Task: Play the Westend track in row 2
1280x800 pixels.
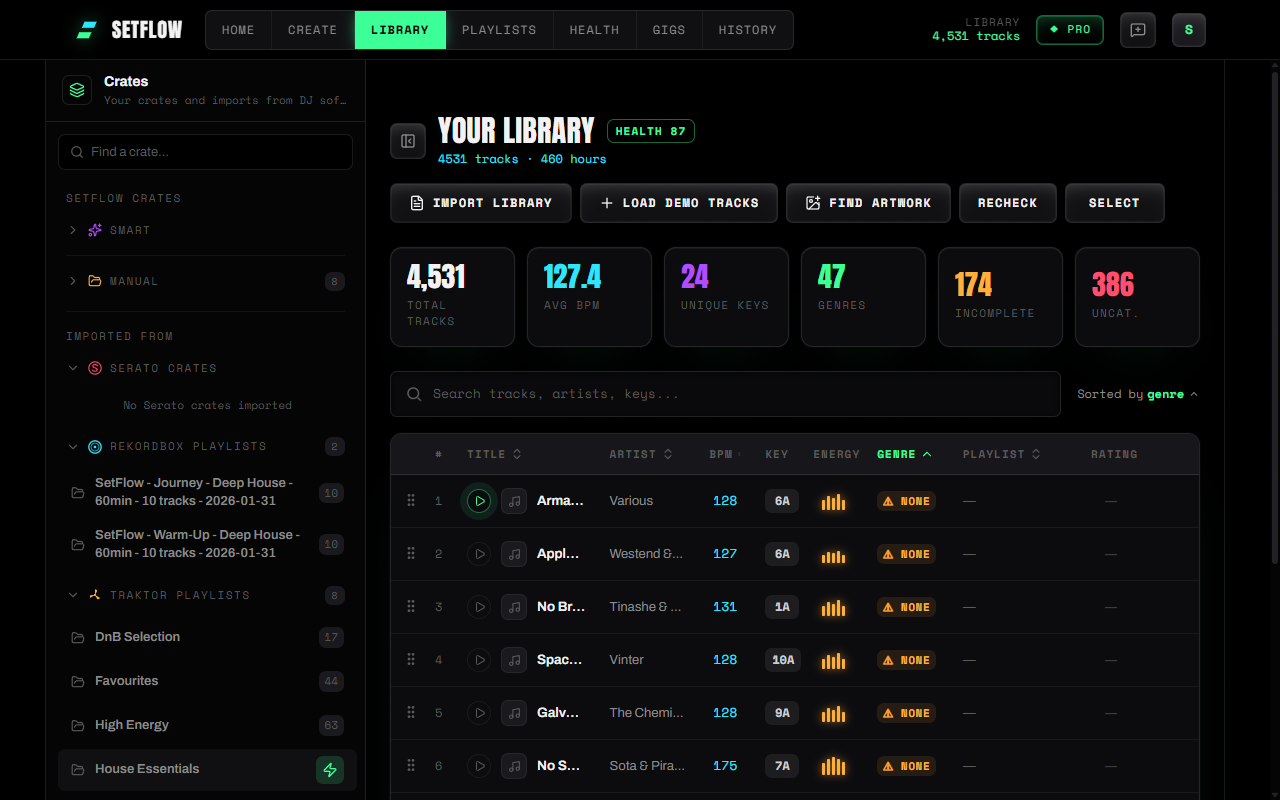Action: pos(479,554)
